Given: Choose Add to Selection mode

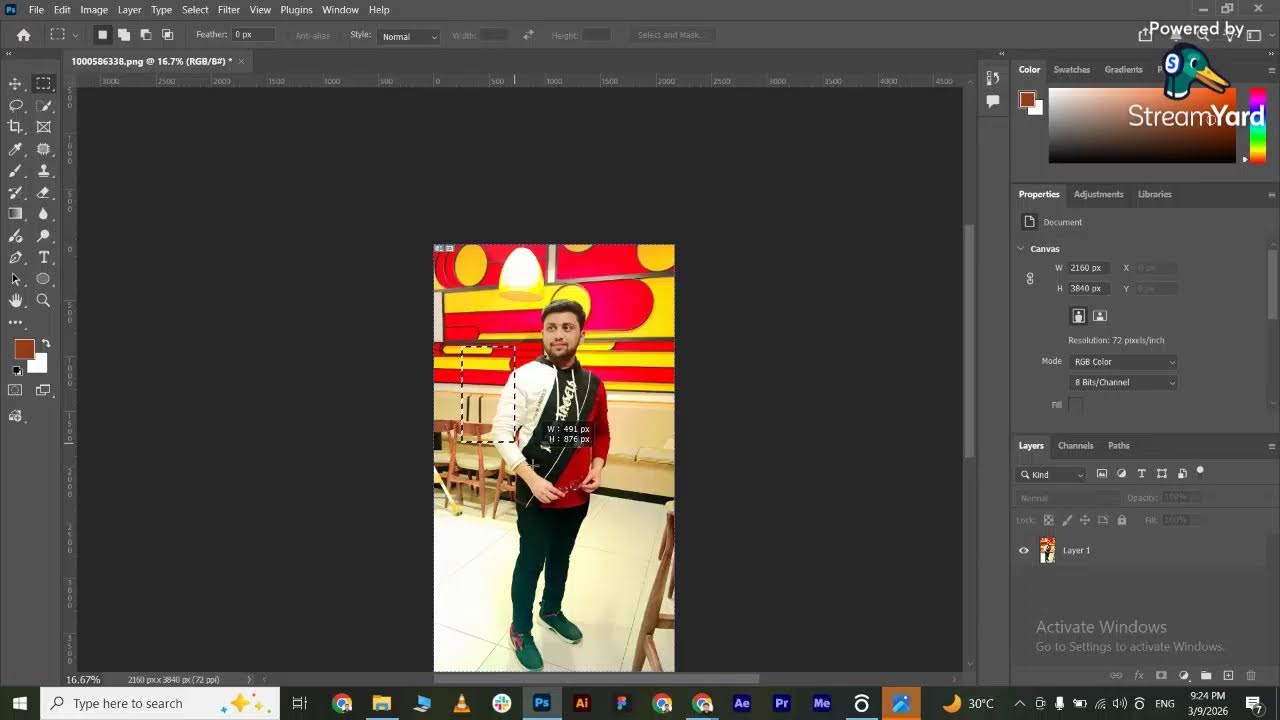Looking at the screenshot, I should tap(124, 35).
